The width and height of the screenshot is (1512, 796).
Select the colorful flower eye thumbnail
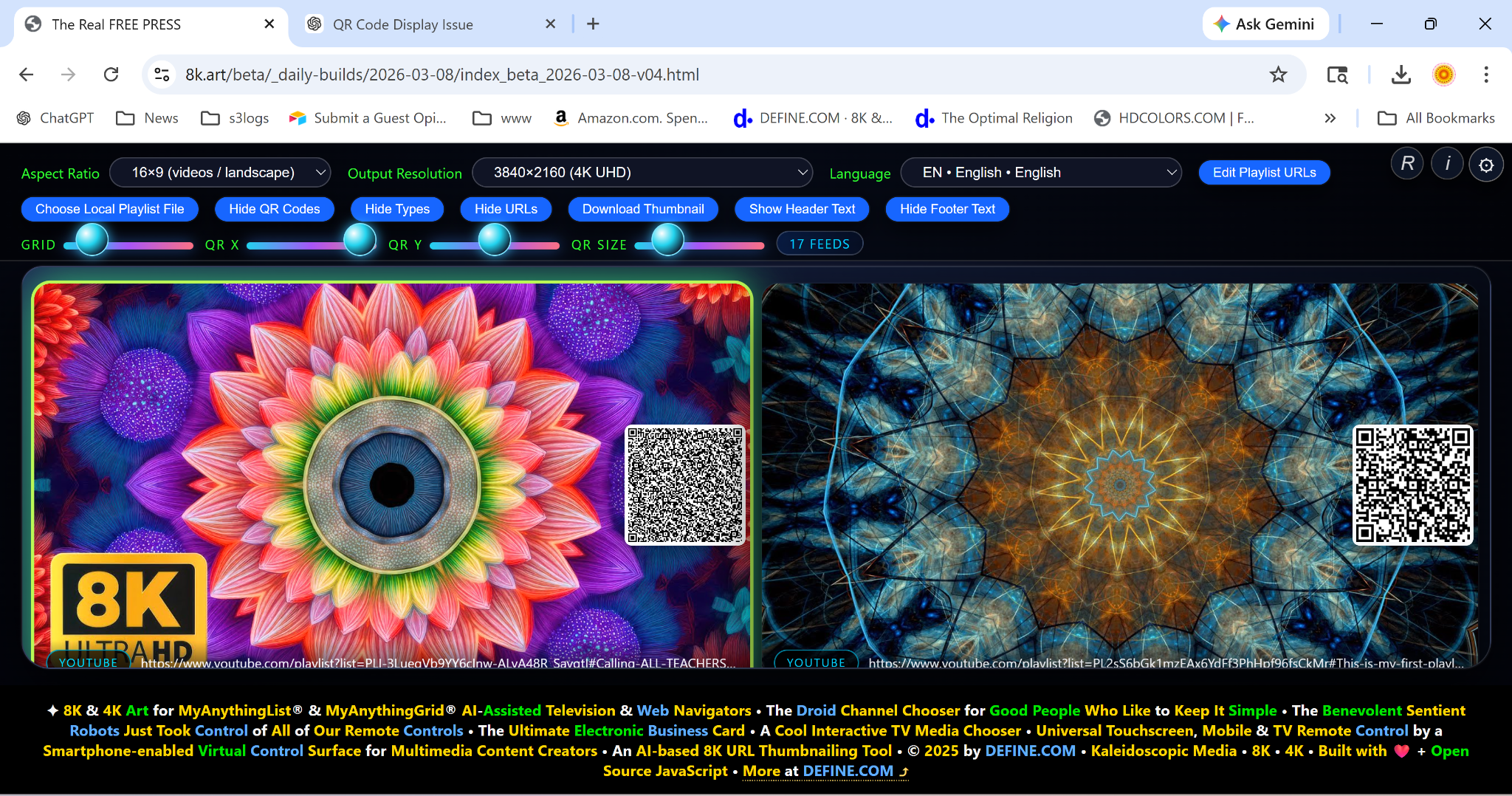click(392, 476)
